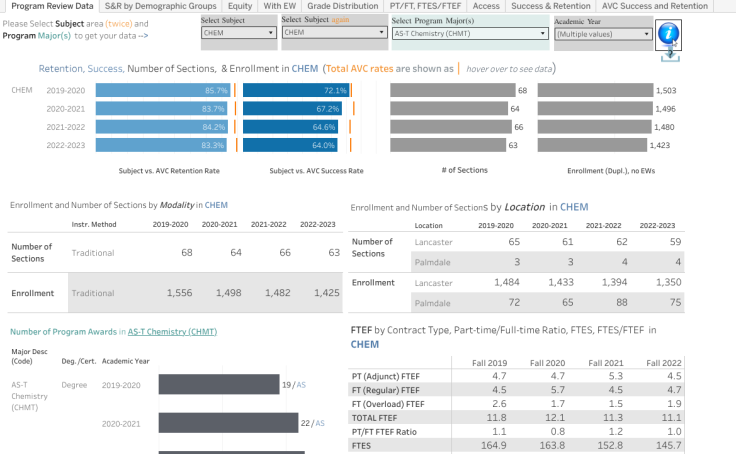Open the Grade Distribution tab
The width and height of the screenshot is (736, 454).
pos(342,6)
